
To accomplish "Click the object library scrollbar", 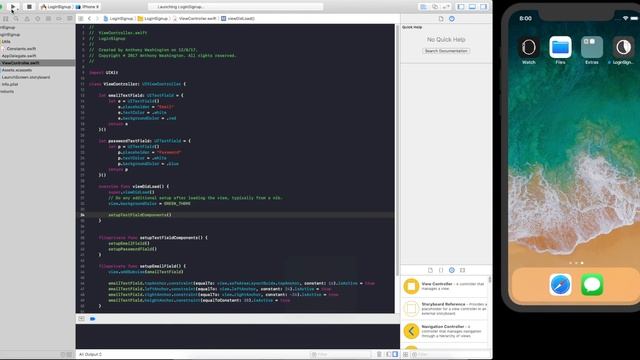I will point(490,280).
